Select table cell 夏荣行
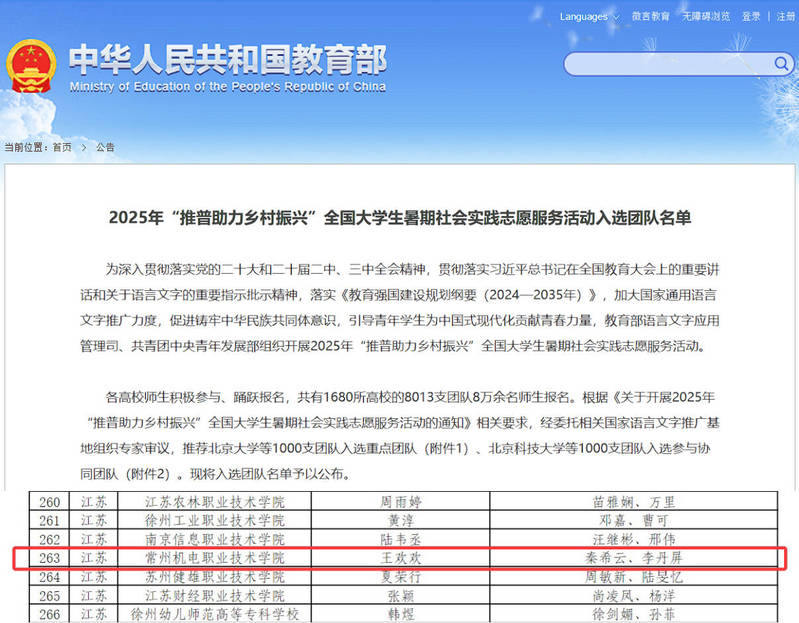Viewport: 799px width, 623px height. coord(401,577)
